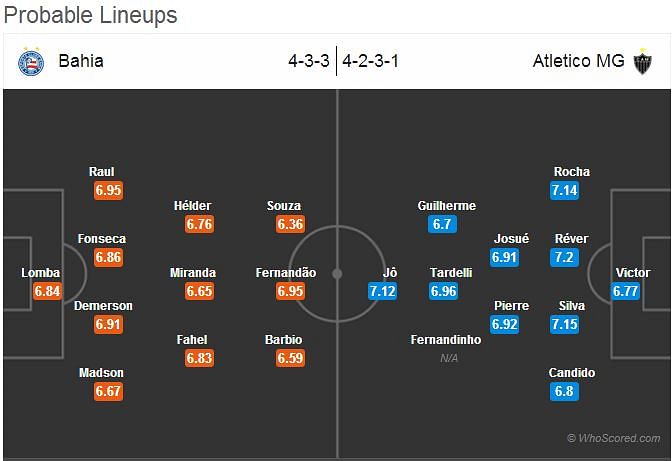
Task: Open the Atletico MG team name link
Action: tap(578, 61)
